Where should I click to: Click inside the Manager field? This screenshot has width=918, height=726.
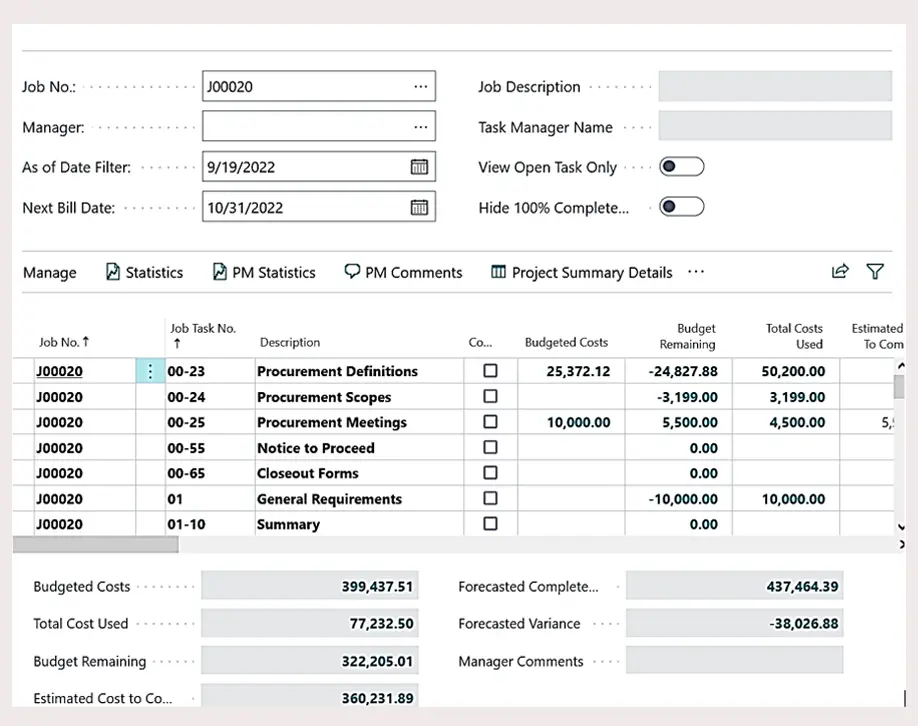(x=318, y=126)
